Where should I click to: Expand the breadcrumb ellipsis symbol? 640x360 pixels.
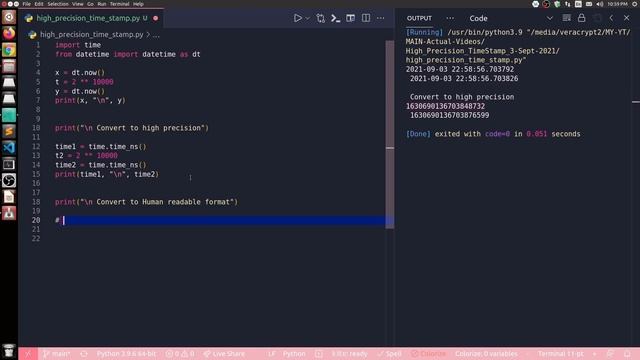click(156, 35)
